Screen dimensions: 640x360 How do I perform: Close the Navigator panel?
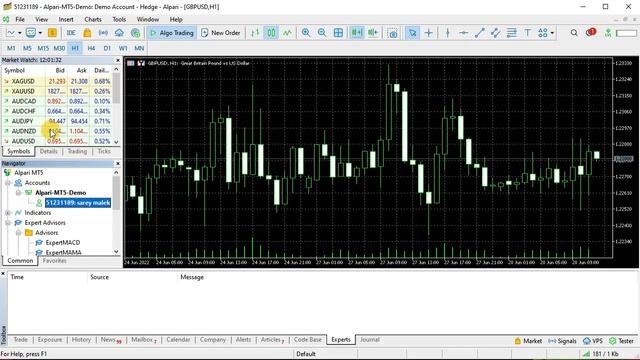click(118, 163)
